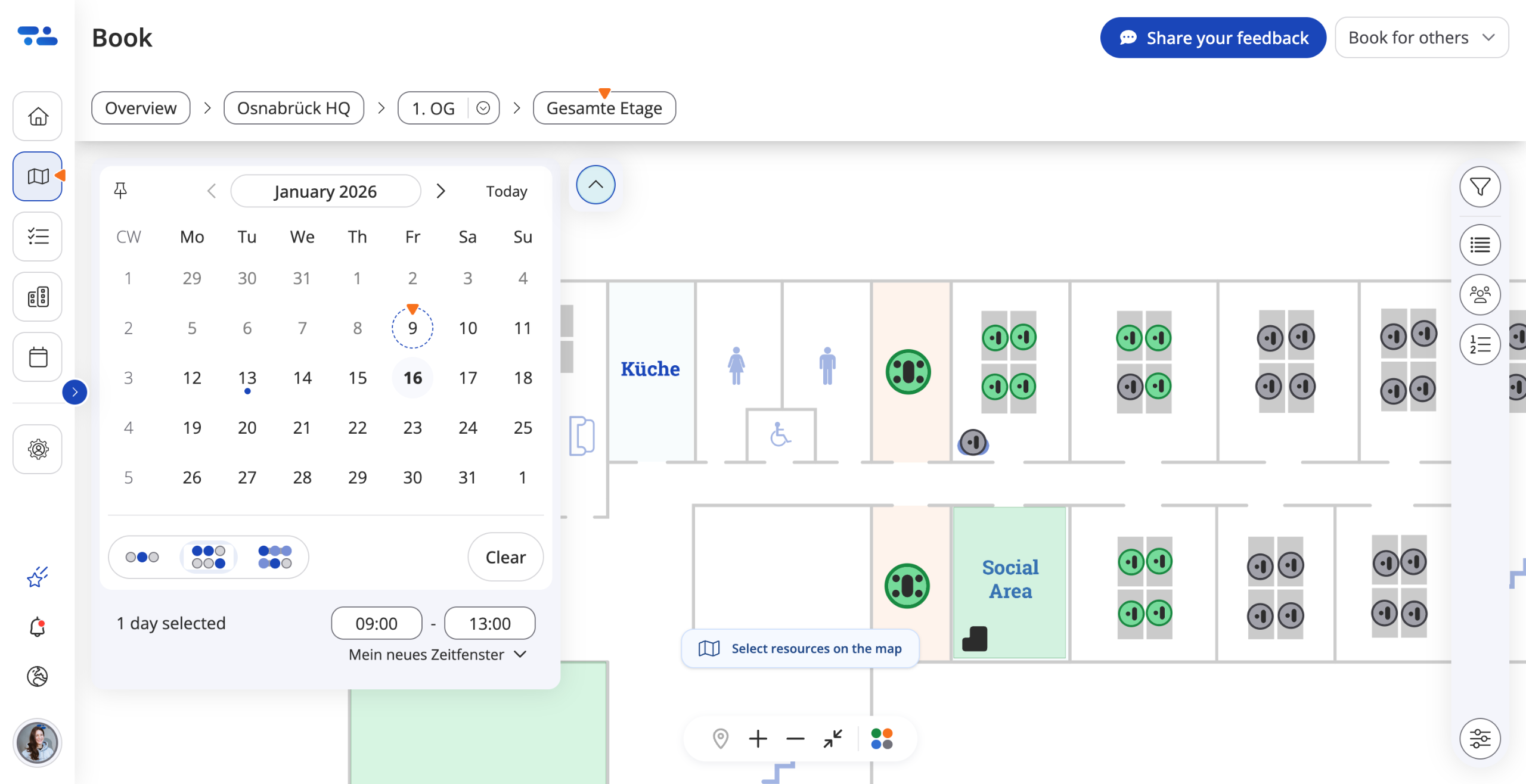Click Share your feedback button
The image size is (1526, 784).
(x=1212, y=38)
